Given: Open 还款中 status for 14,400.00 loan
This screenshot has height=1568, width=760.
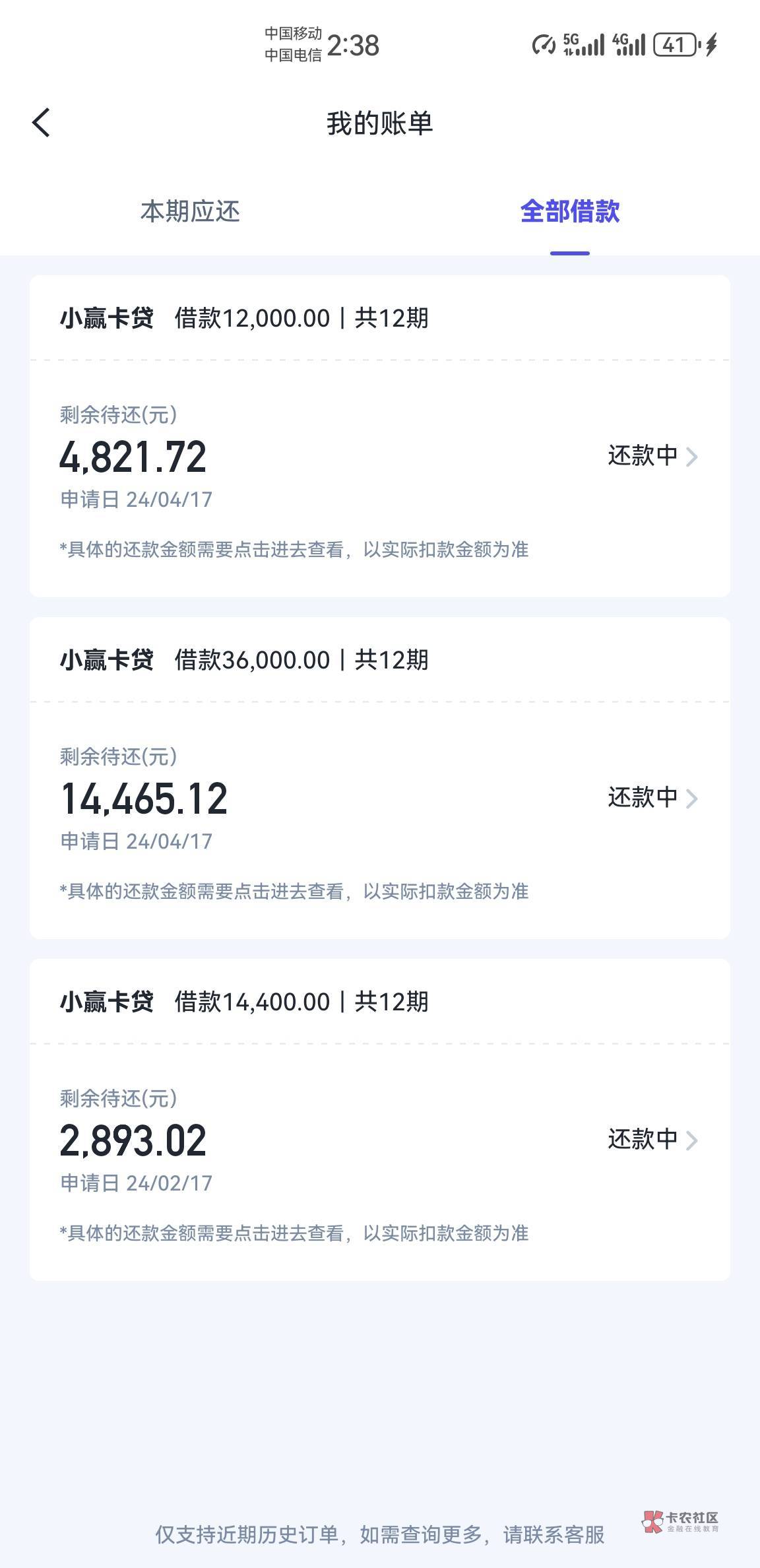Looking at the screenshot, I should 643,1140.
